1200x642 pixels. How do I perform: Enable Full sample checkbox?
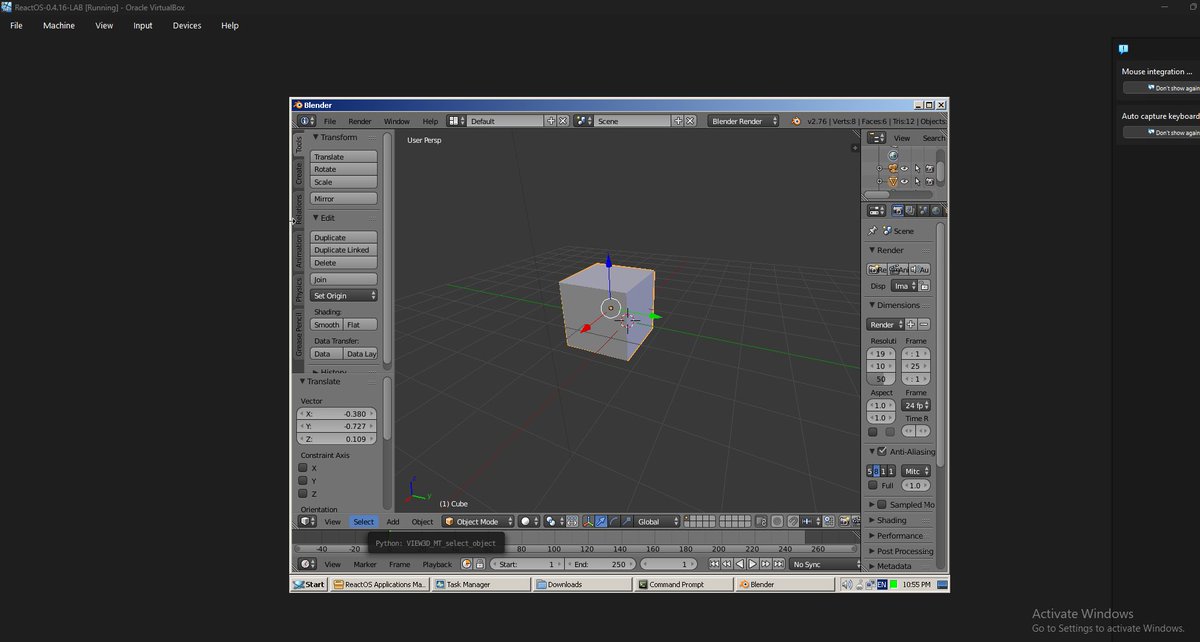click(x=872, y=485)
